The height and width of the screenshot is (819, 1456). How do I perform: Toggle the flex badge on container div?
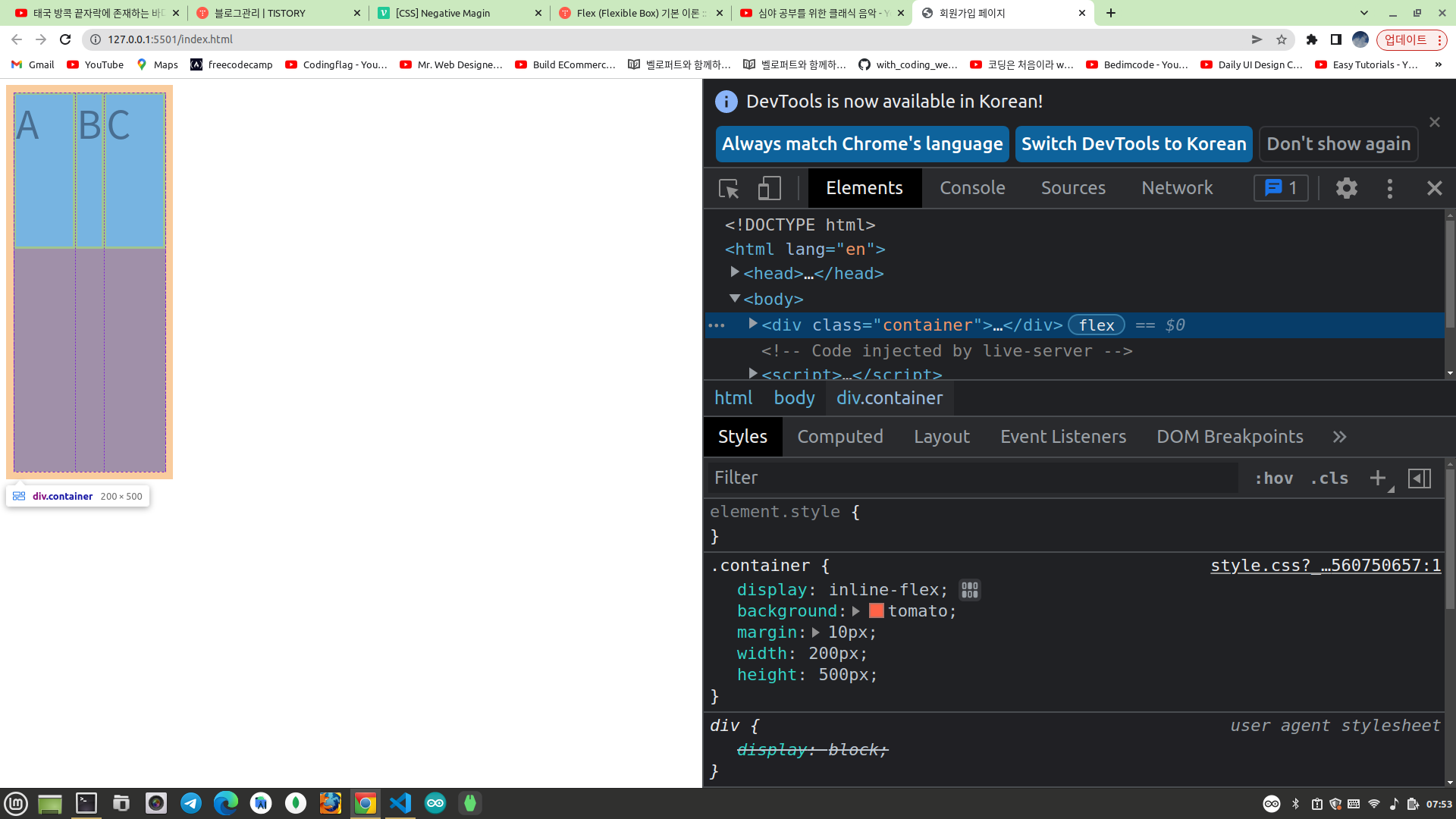coord(1096,325)
